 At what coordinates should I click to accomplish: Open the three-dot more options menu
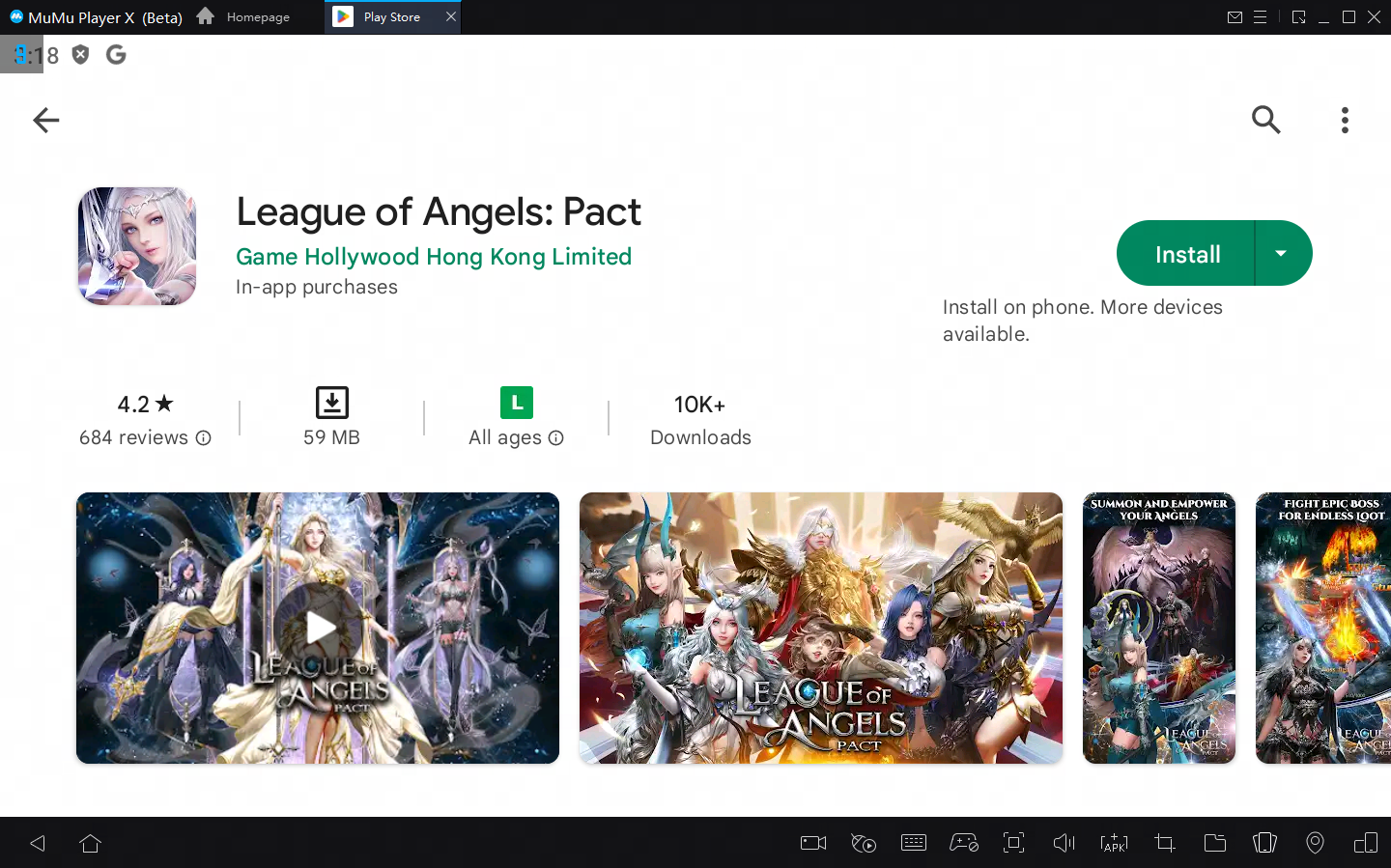coord(1345,120)
